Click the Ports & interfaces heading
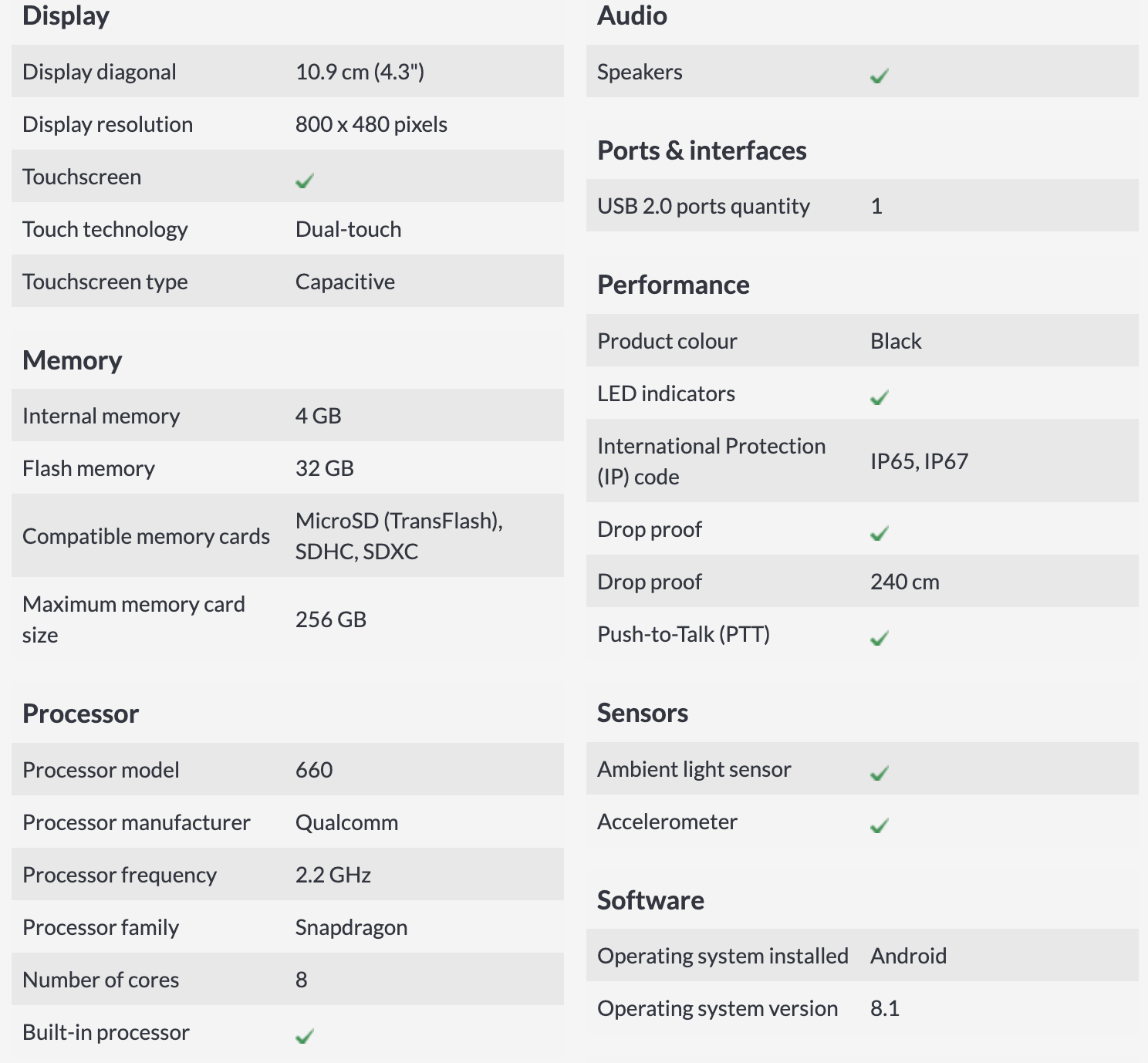The height and width of the screenshot is (1063, 1148). (x=702, y=150)
